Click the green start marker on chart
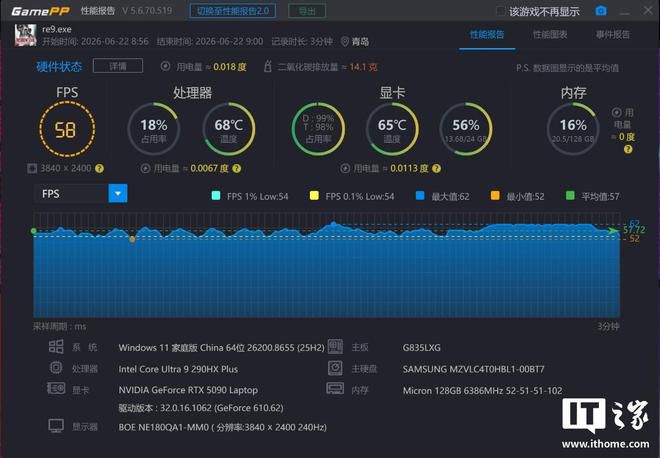 (34, 231)
